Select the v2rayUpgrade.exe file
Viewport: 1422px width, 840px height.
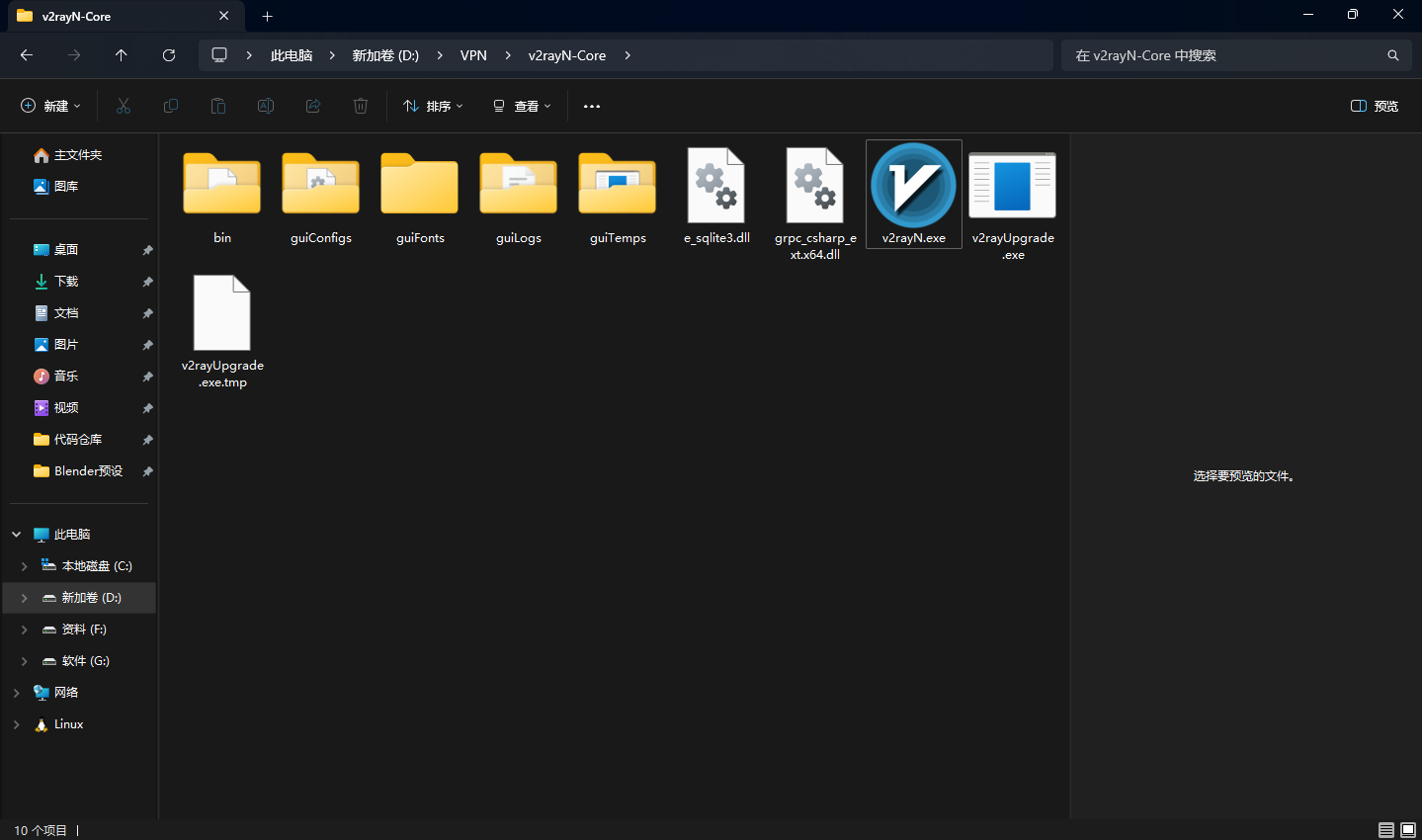click(1013, 205)
